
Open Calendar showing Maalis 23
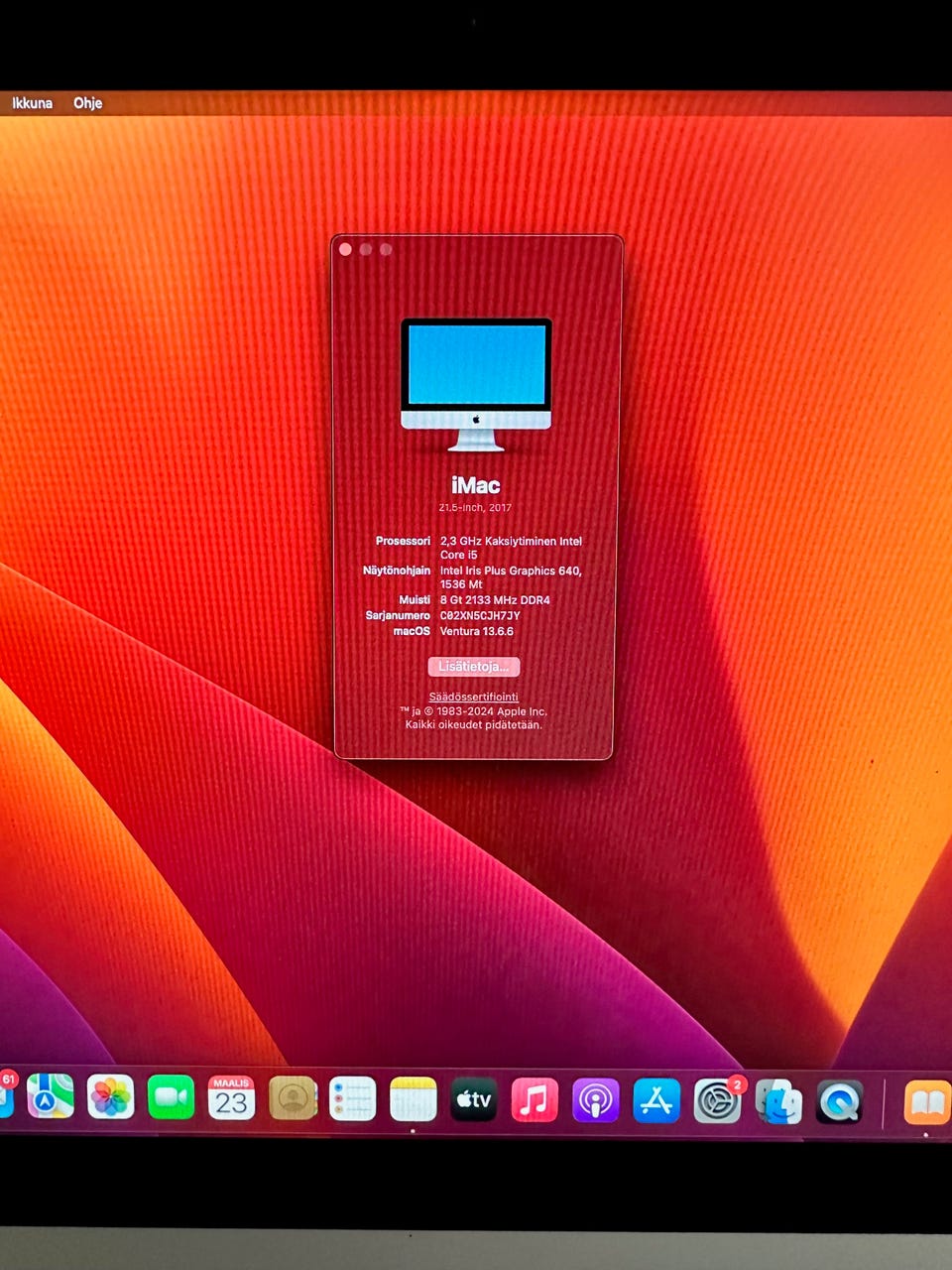pyautogui.click(x=231, y=1098)
